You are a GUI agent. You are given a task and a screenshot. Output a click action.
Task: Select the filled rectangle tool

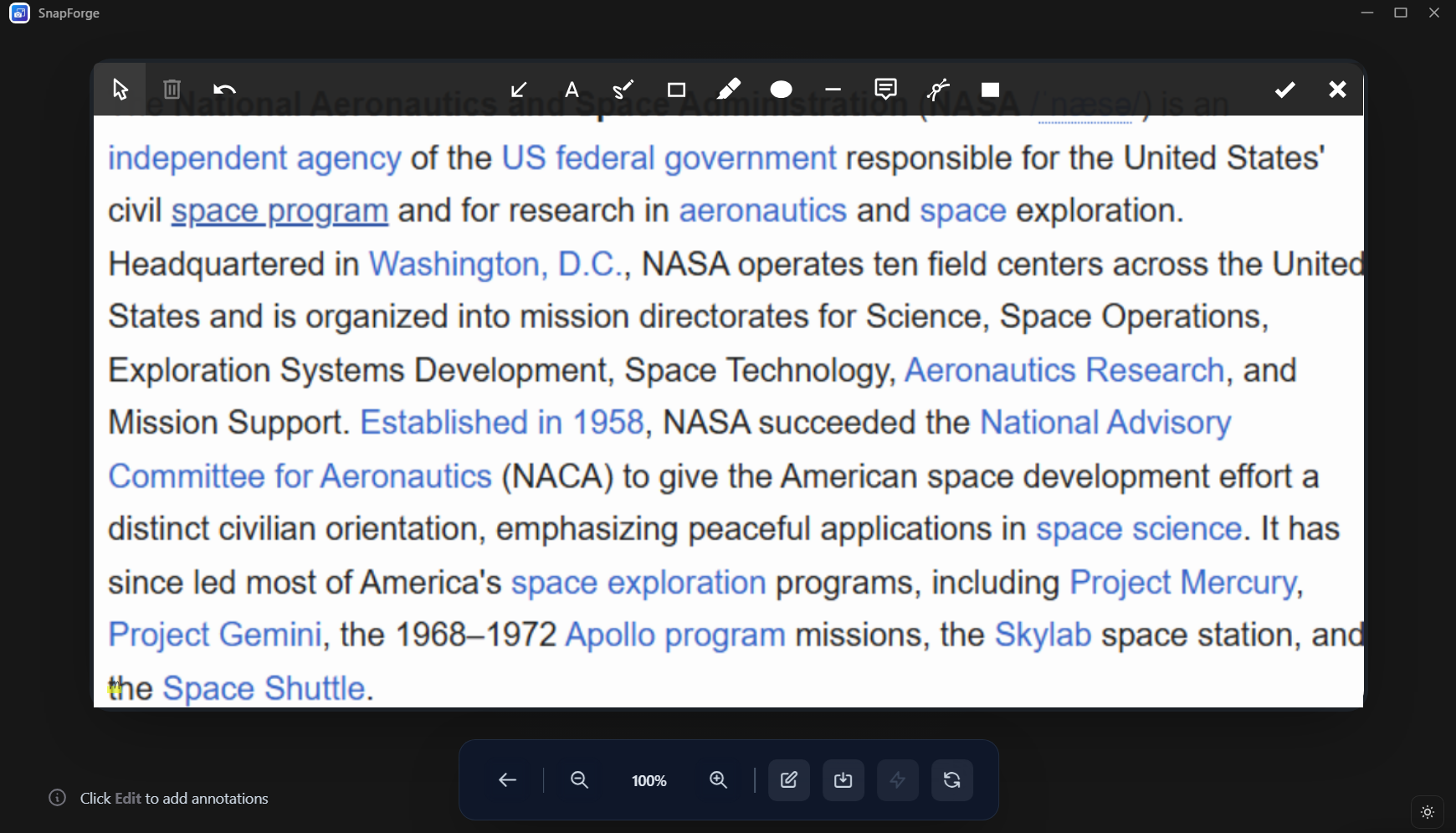(991, 90)
